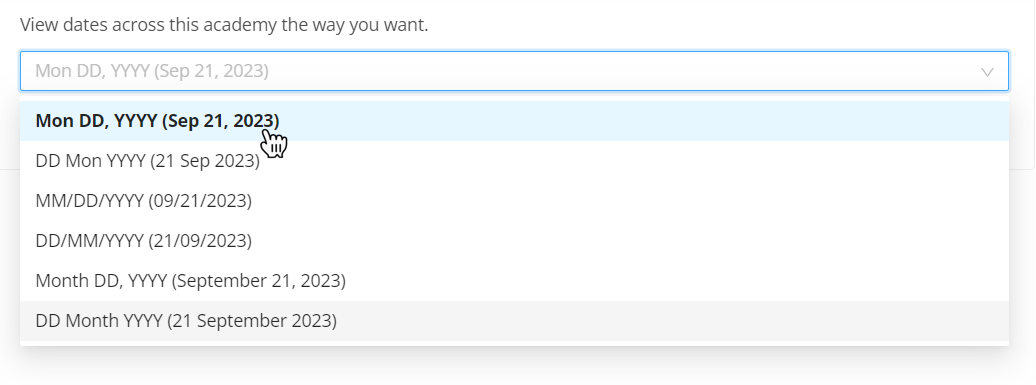Select DD/MM/YYYY (21/09/2023) option
1036x385 pixels.
tap(514, 241)
